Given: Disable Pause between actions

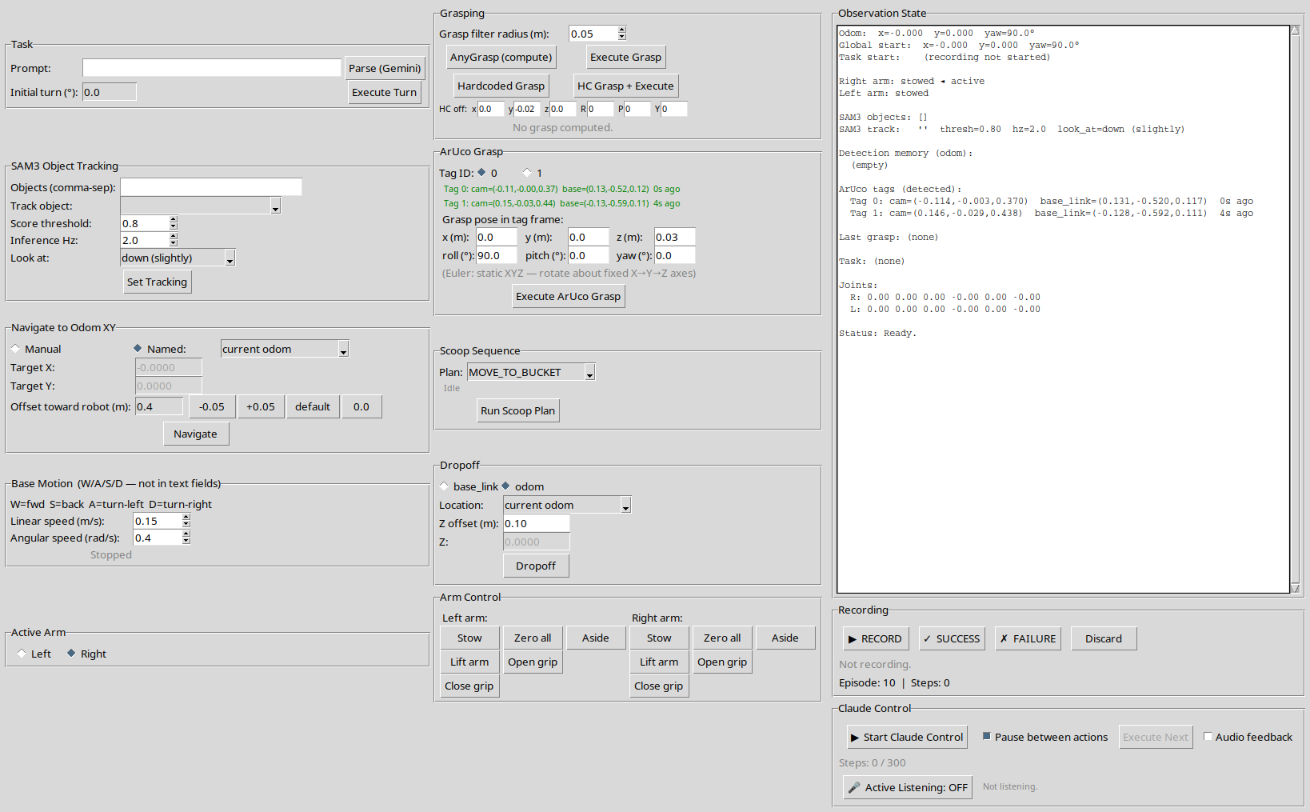Looking at the screenshot, I should pyautogui.click(x=988, y=736).
